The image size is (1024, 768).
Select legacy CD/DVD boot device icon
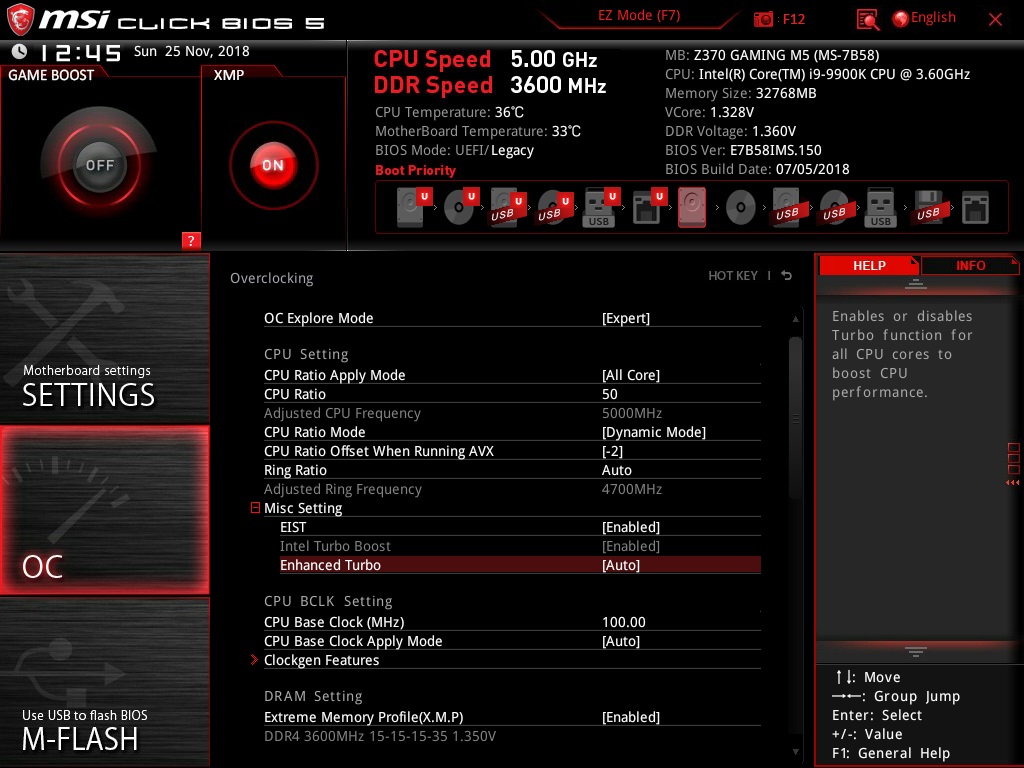click(741, 207)
